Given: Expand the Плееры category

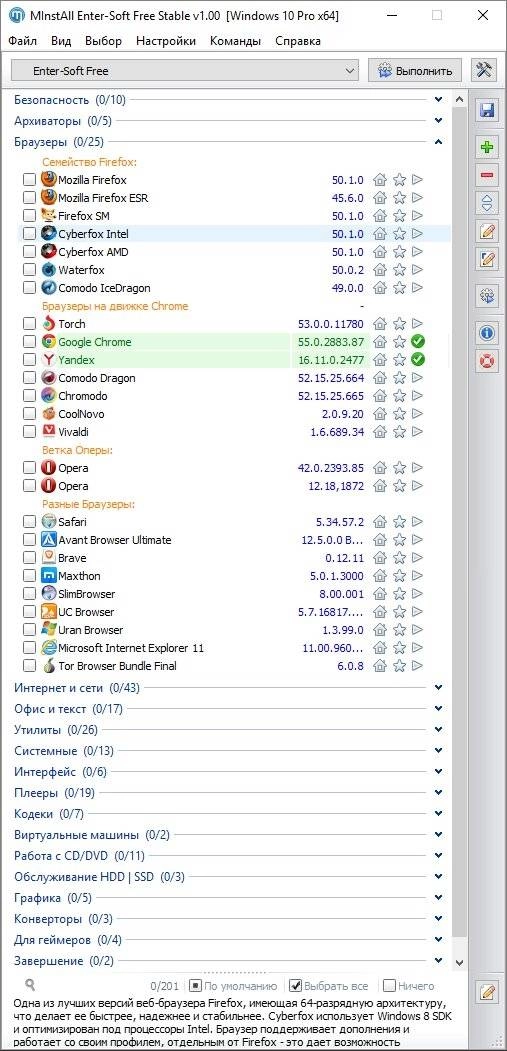Looking at the screenshot, I should click(439, 792).
